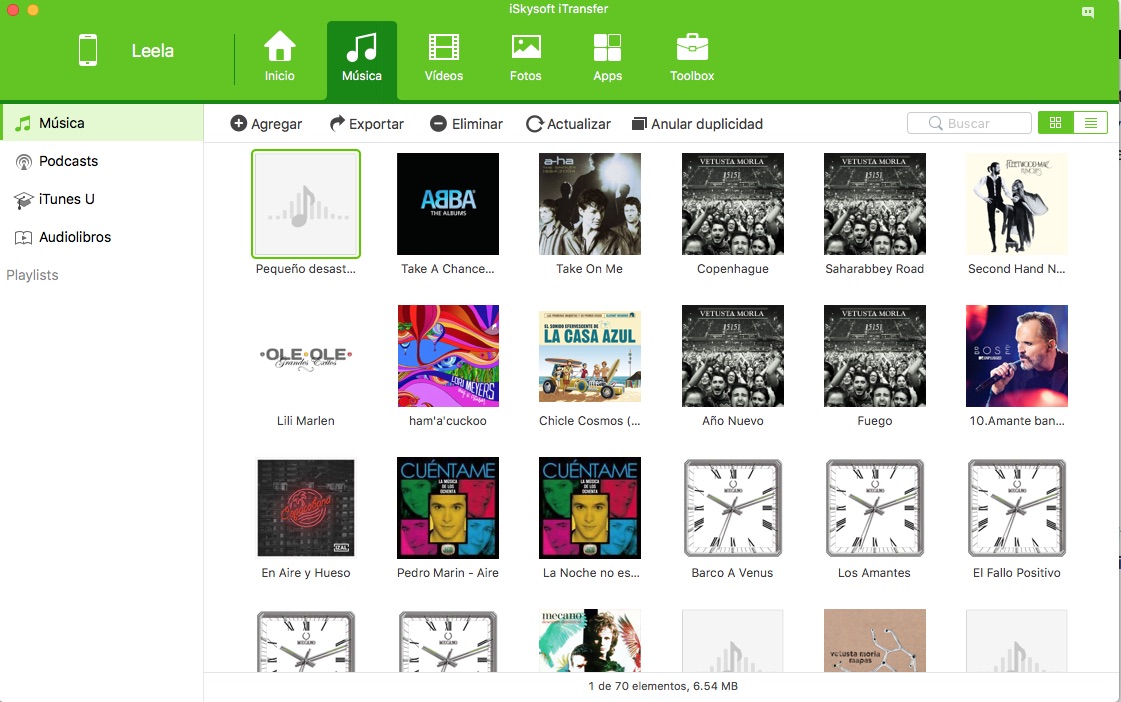This screenshot has width=1121, height=702.
Task: Select ABBA Take A Chance album cover
Action: point(448,204)
